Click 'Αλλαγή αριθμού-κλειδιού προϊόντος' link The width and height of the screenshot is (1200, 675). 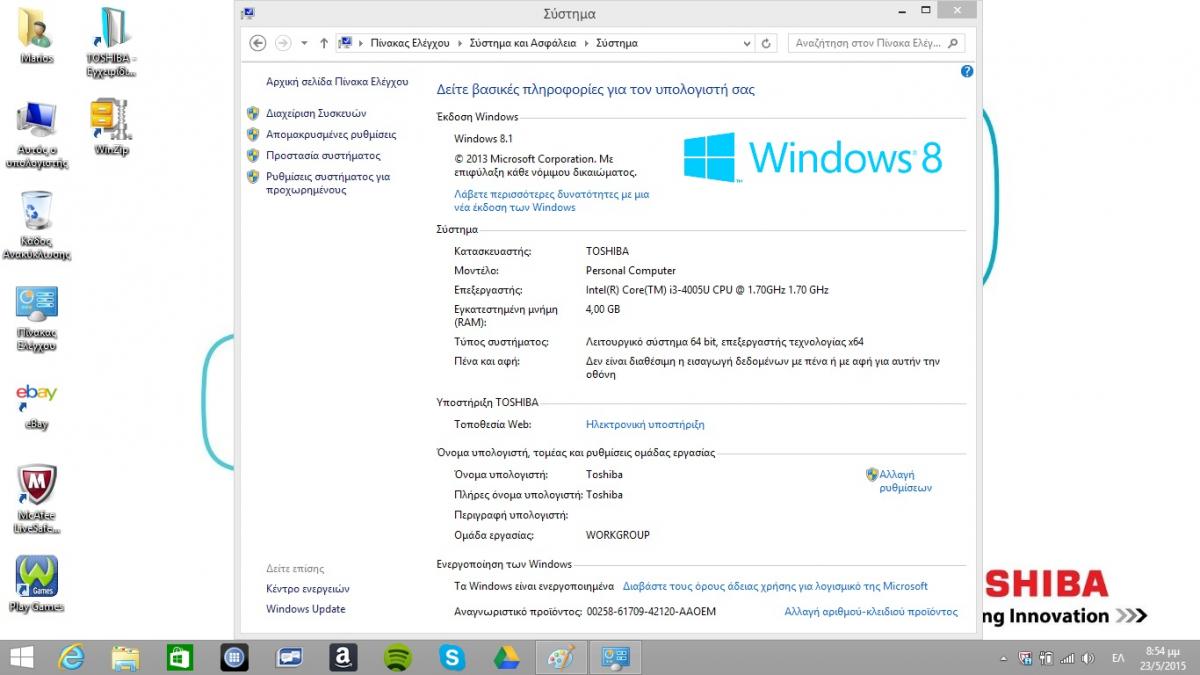point(871,611)
